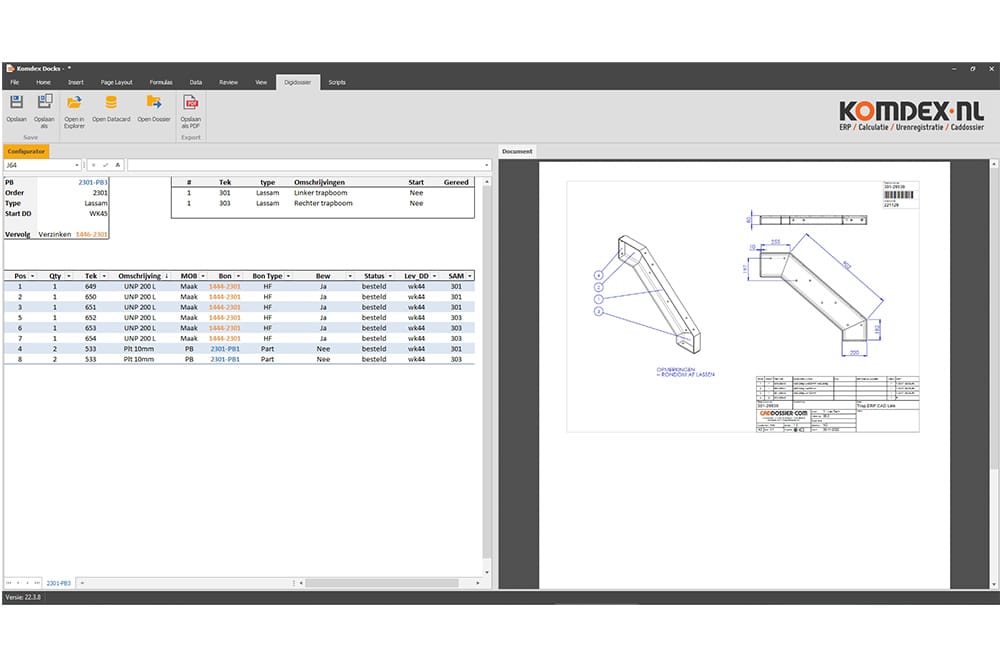
Task: Select the 'Linker trapboom' cell
Action: [x=321, y=193]
